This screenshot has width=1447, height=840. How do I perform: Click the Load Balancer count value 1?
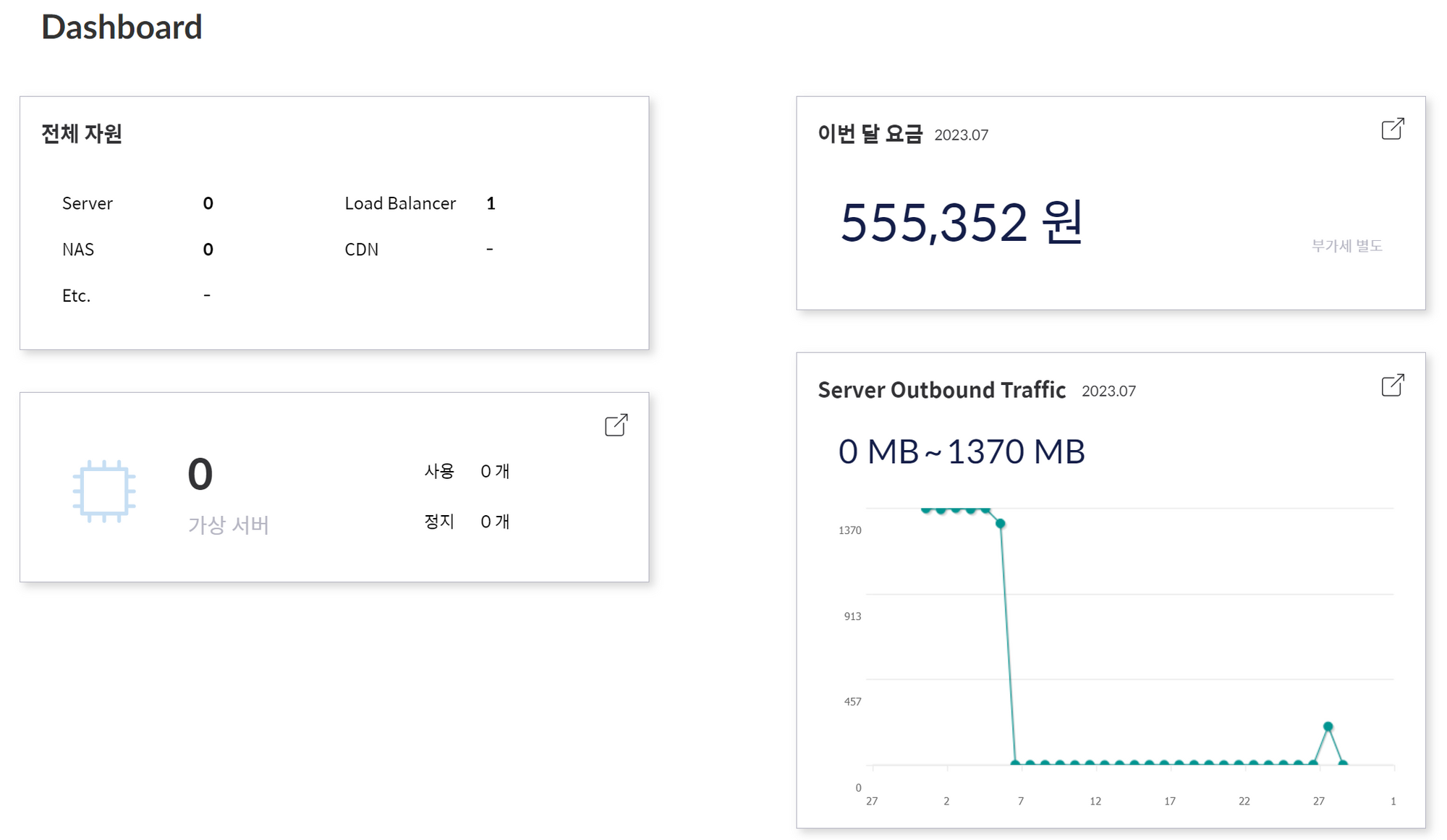tap(491, 203)
